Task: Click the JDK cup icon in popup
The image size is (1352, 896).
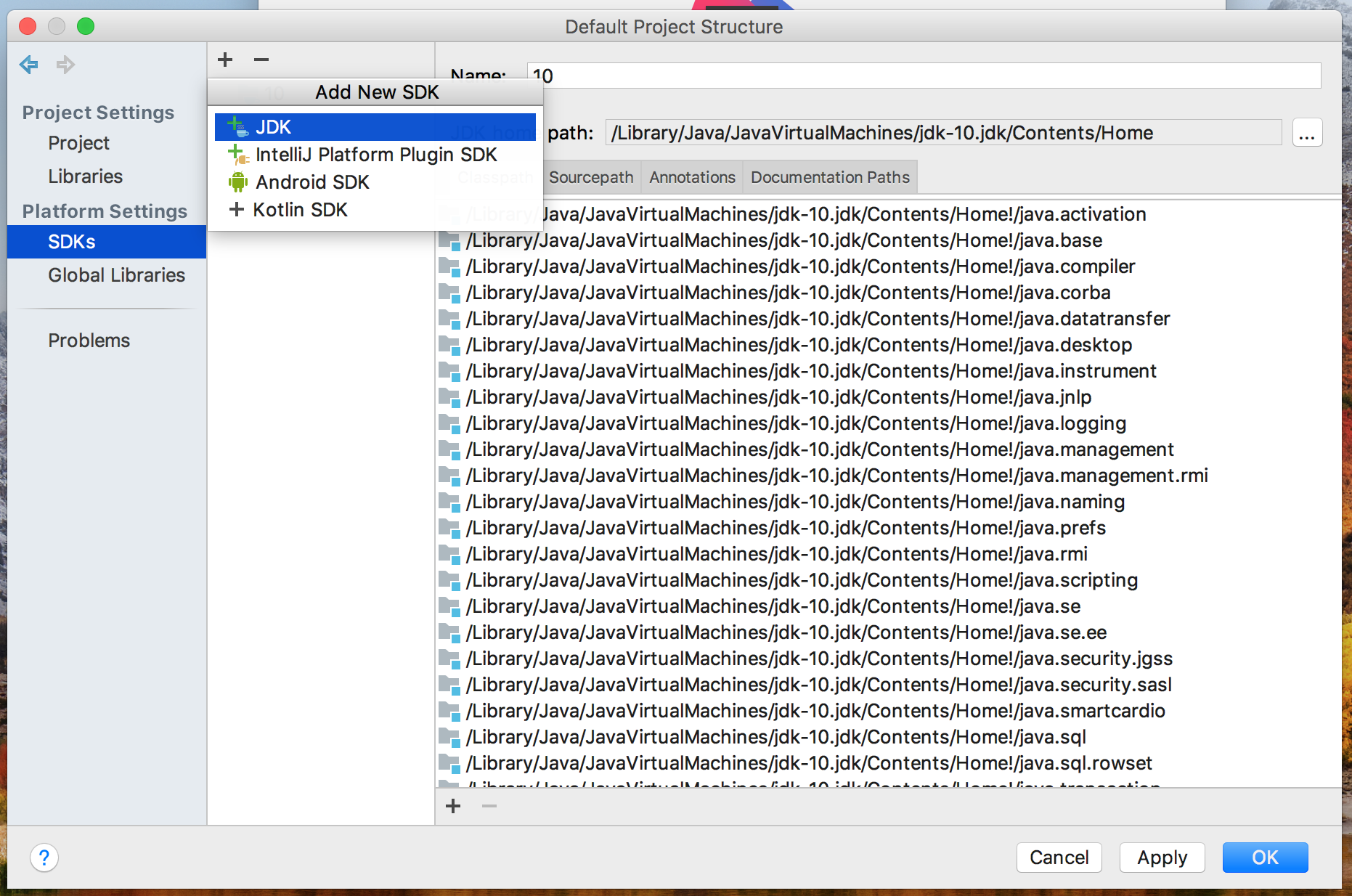Action: pyautogui.click(x=237, y=127)
